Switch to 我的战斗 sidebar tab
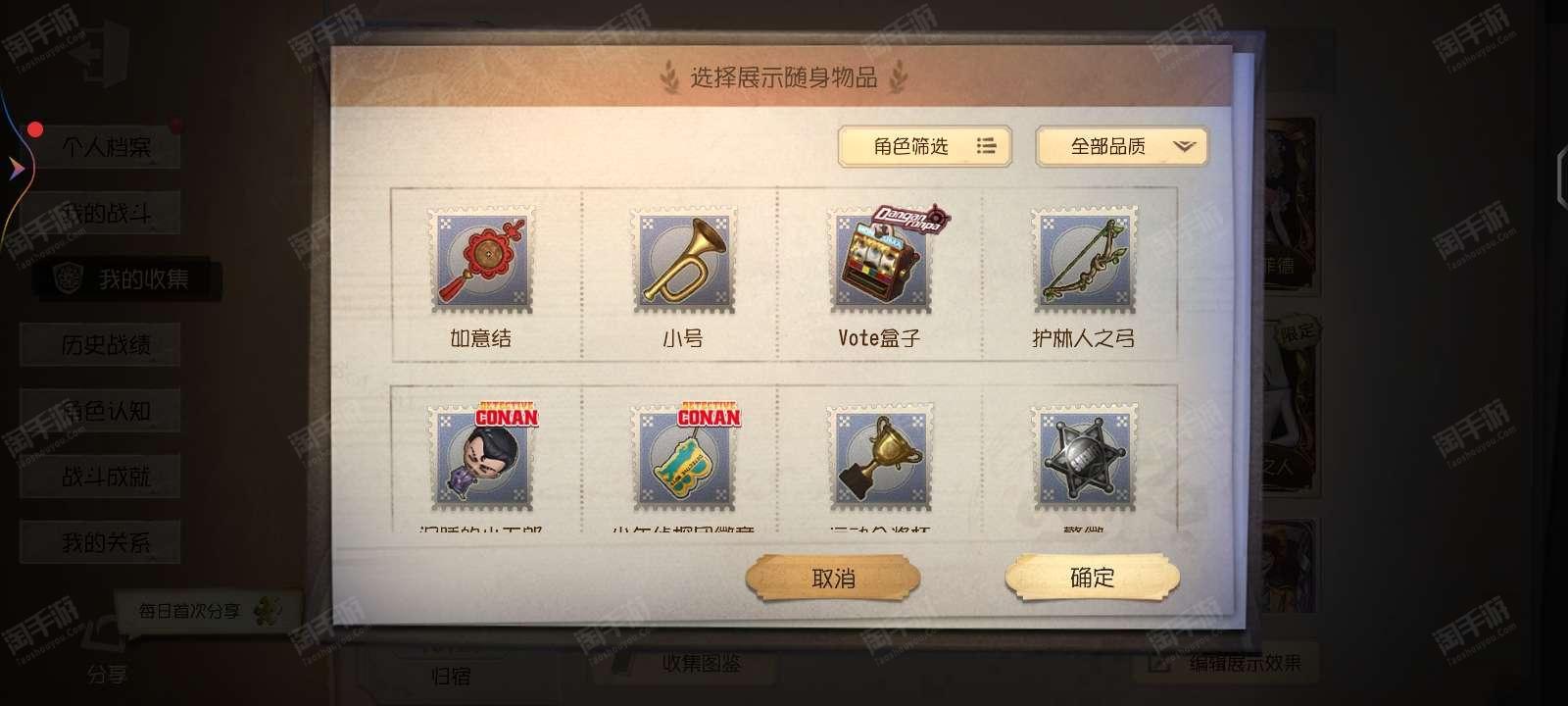 pos(105,214)
